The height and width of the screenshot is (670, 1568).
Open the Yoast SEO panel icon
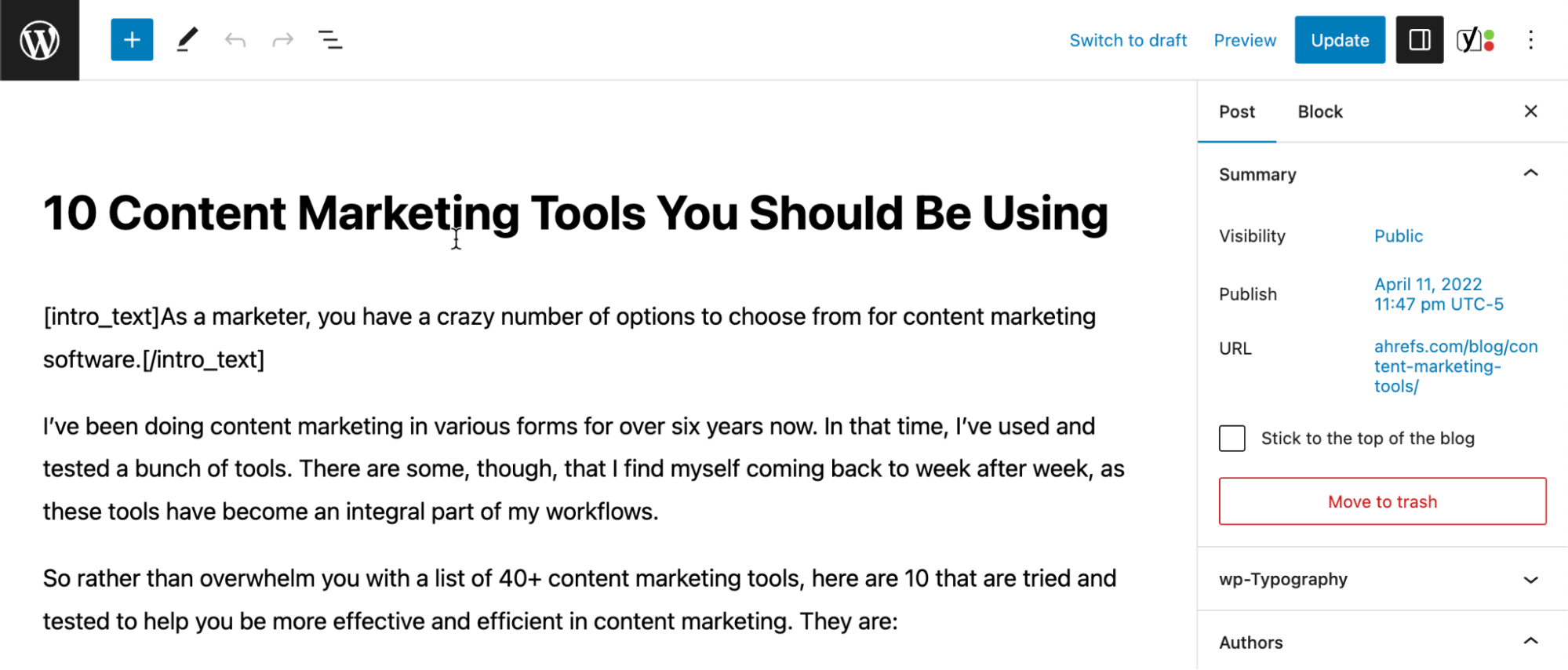pos(1475,40)
